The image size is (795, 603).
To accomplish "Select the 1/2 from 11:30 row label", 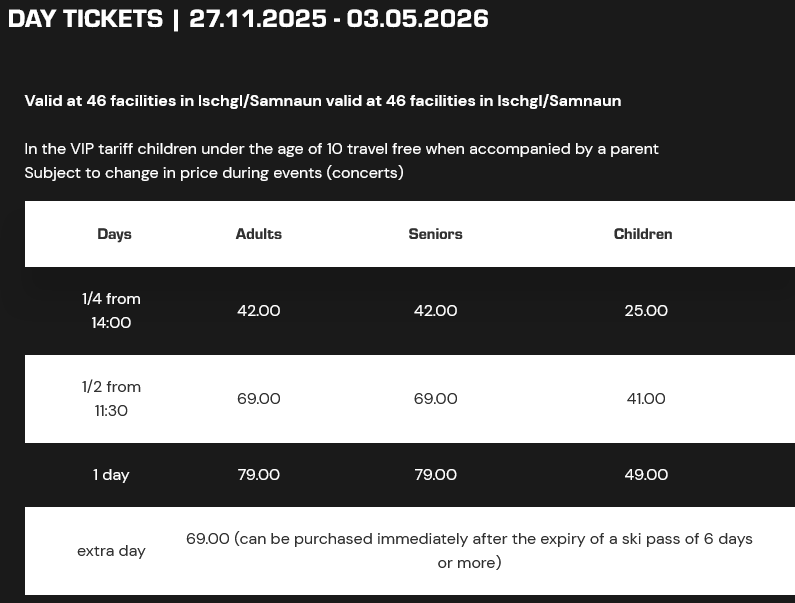I will click(x=111, y=398).
